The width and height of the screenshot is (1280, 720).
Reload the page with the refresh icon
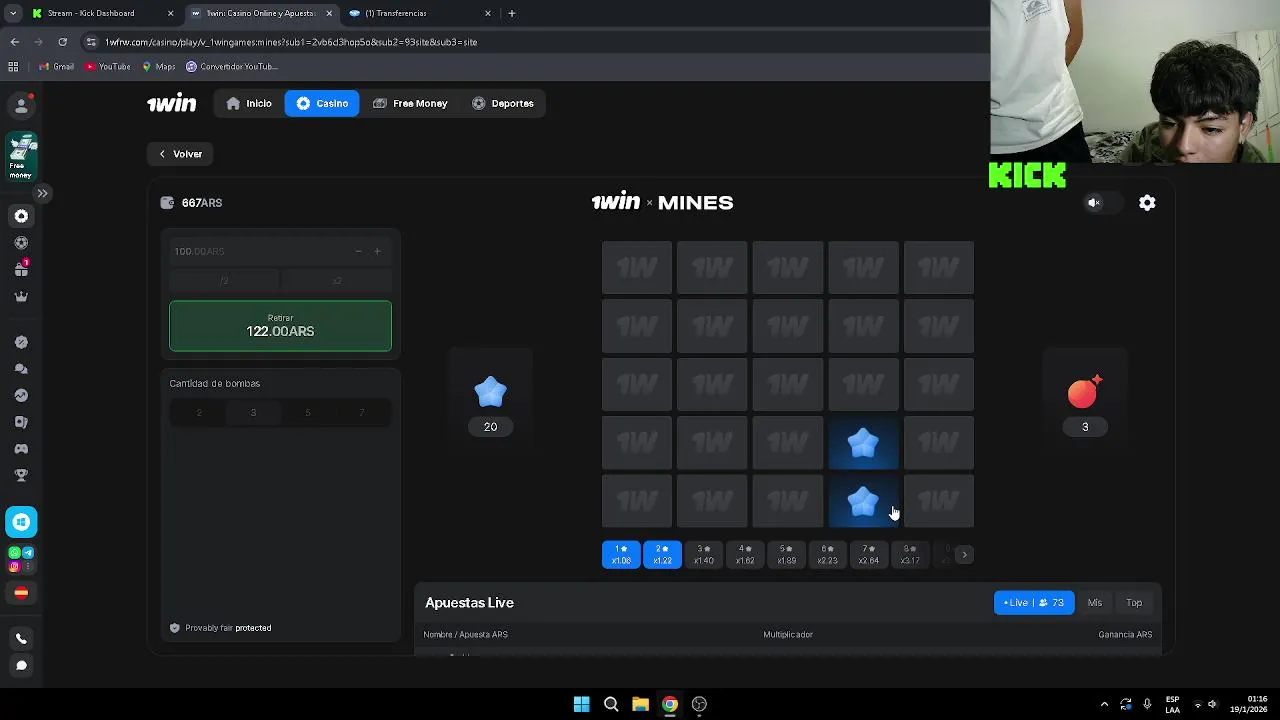click(62, 42)
